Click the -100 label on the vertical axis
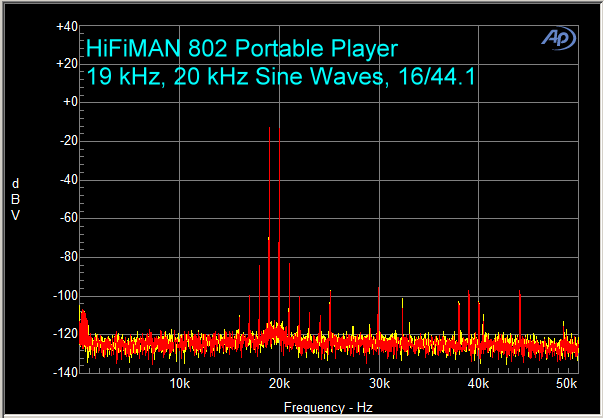 [x=66, y=296]
